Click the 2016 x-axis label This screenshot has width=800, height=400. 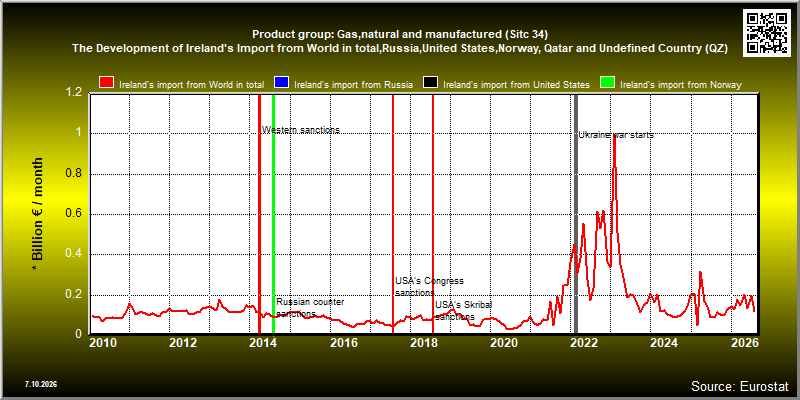(x=343, y=343)
